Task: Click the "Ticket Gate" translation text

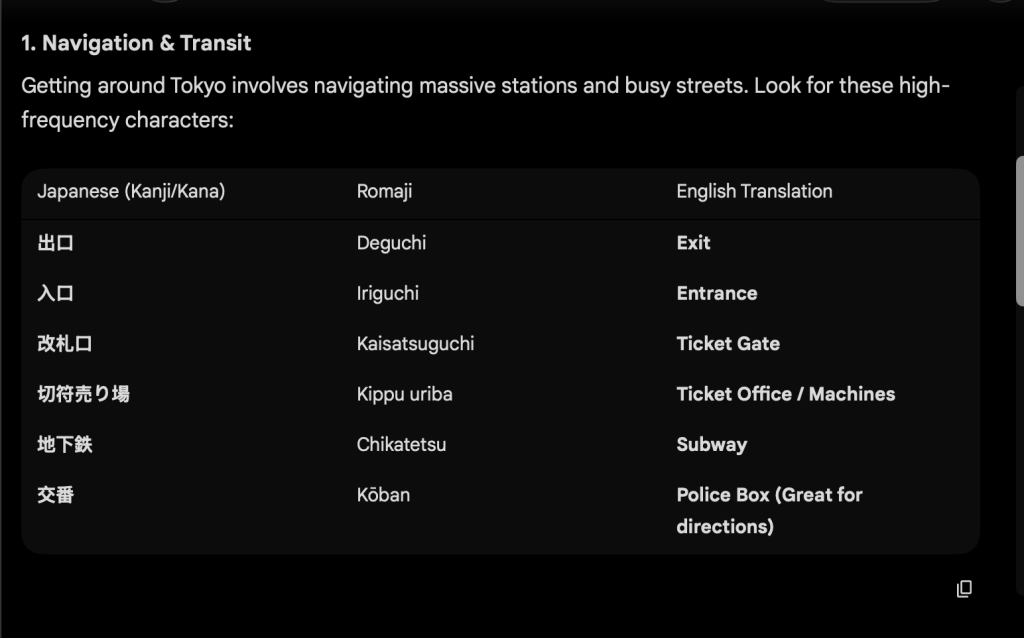Action: (x=728, y=344)
